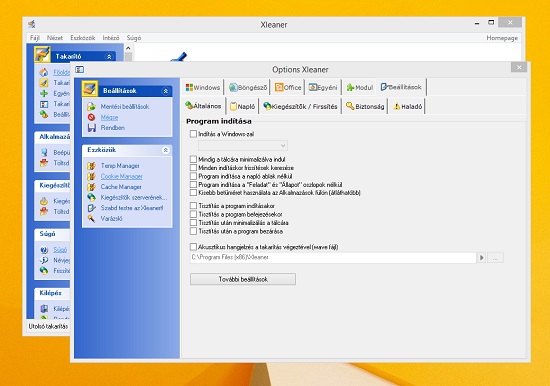Select the Haladó sub-tab
The image size is (550, 386).
407,106
